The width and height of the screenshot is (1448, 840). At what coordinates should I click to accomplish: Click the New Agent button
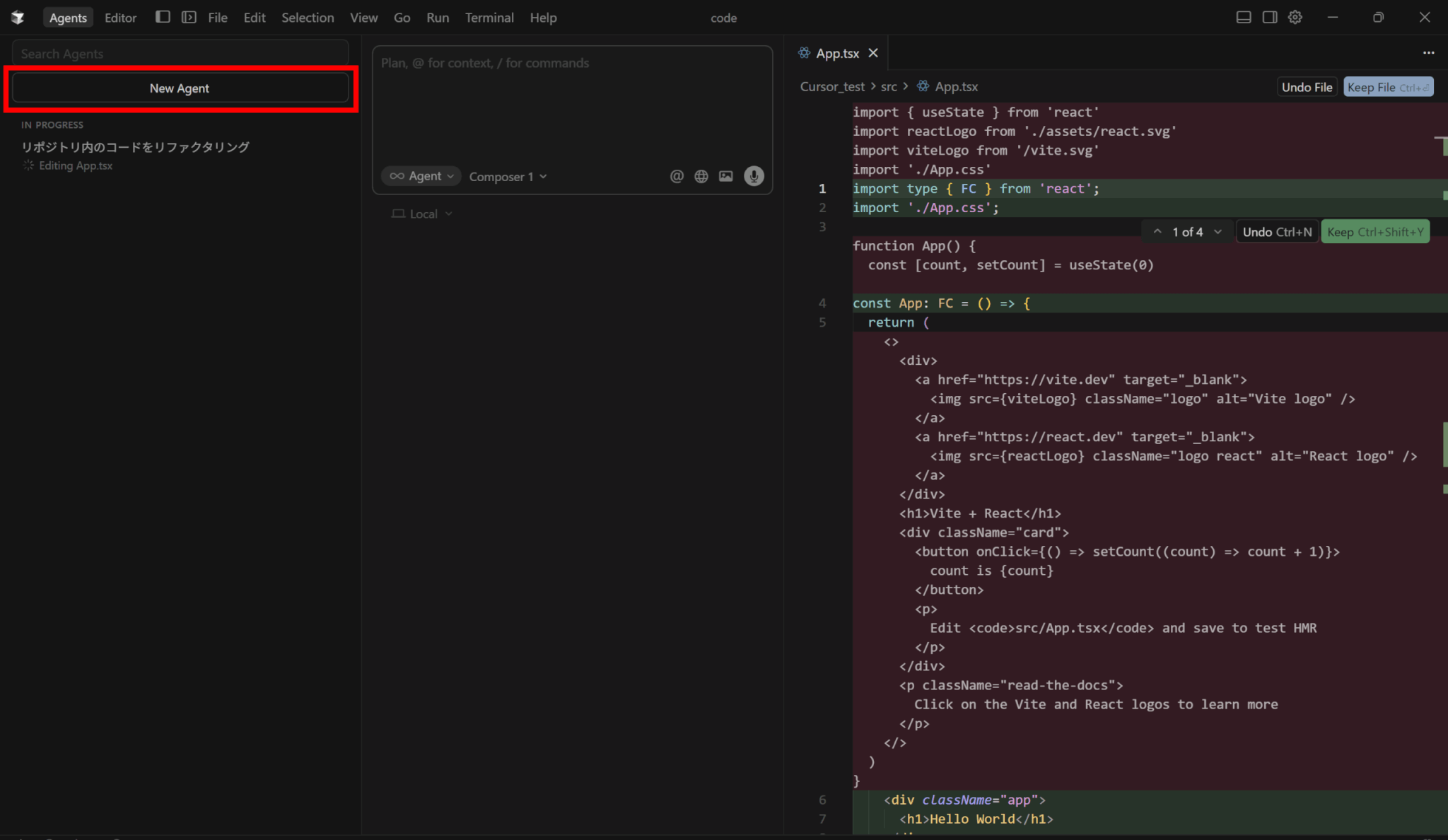point(180,88)
